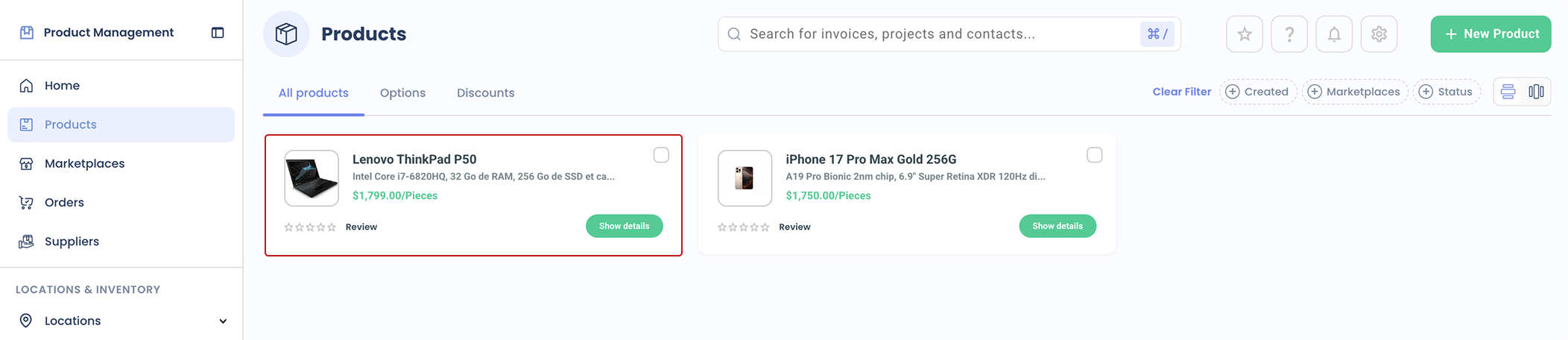1568x340 pixels.
Task: Click the New Product button
Action: [x=1490, y=34]
